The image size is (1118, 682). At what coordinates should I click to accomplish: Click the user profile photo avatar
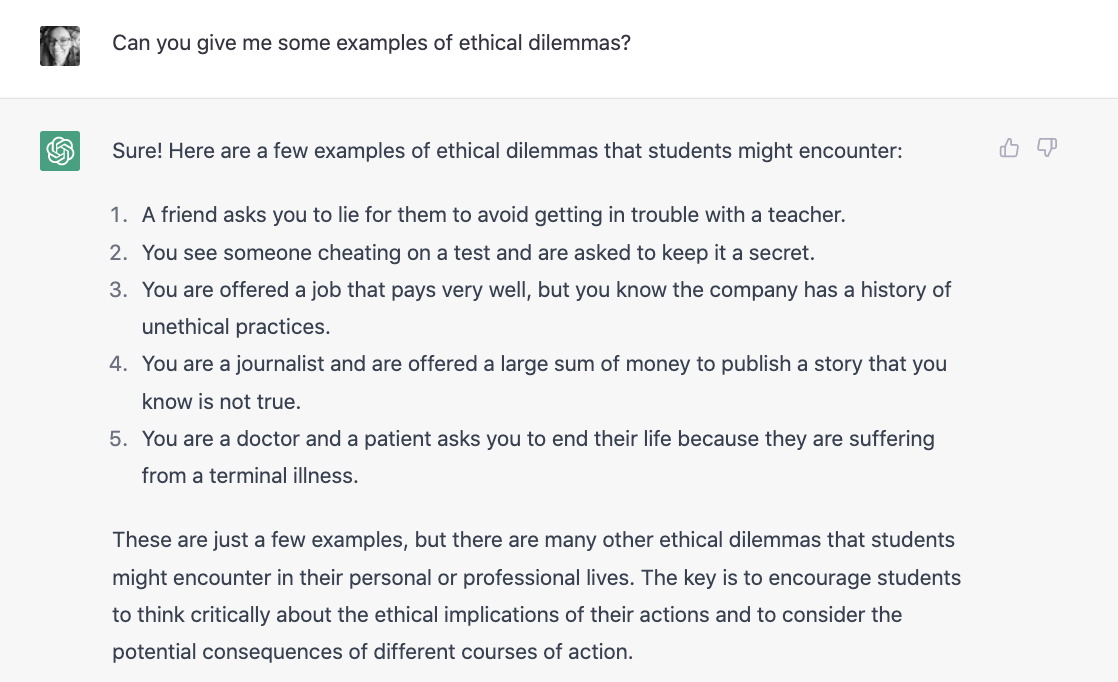pyautogui.click(x=60, y=46)
